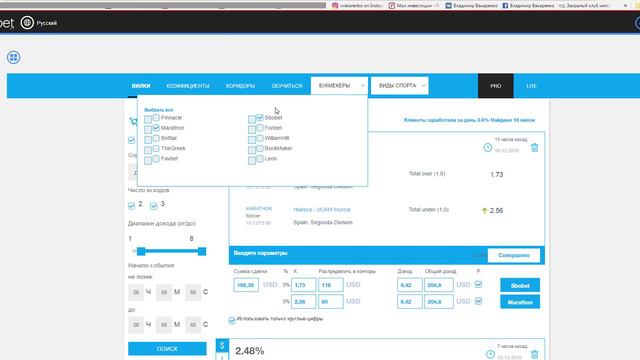Toggle the 3 outcomes checkbox
The width and height of the screenshot is (640, 360).
[153, 205]
